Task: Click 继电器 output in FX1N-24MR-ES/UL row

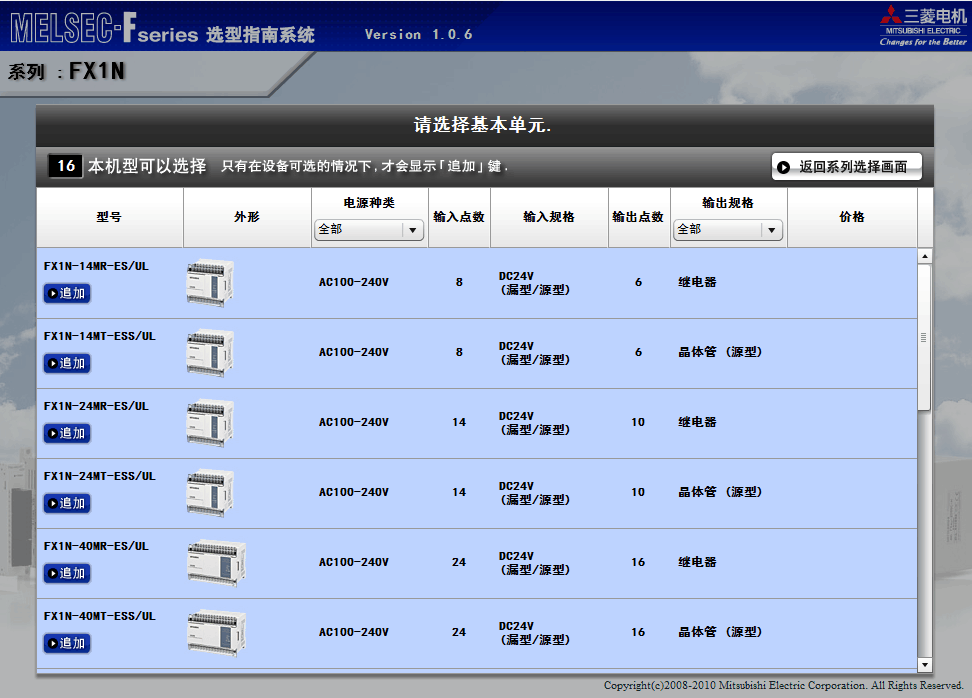Action: (x=697, y=423)
